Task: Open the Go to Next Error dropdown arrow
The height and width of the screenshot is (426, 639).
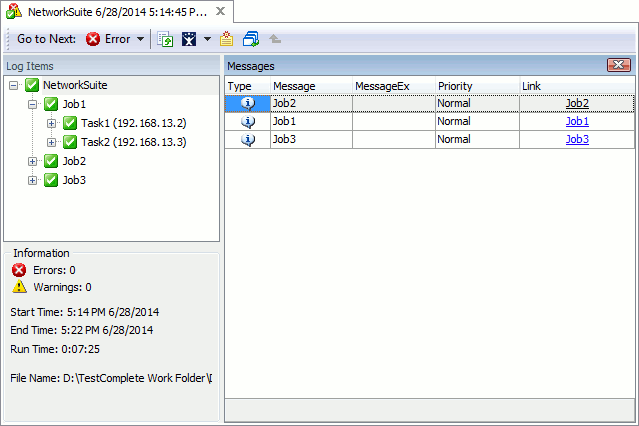Action: click(140, 39)
